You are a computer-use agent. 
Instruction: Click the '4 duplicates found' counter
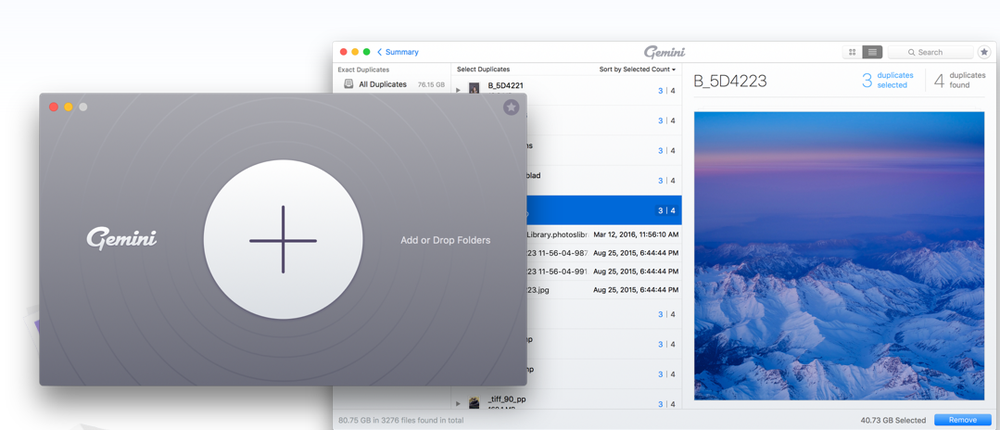tap(960, 80)
